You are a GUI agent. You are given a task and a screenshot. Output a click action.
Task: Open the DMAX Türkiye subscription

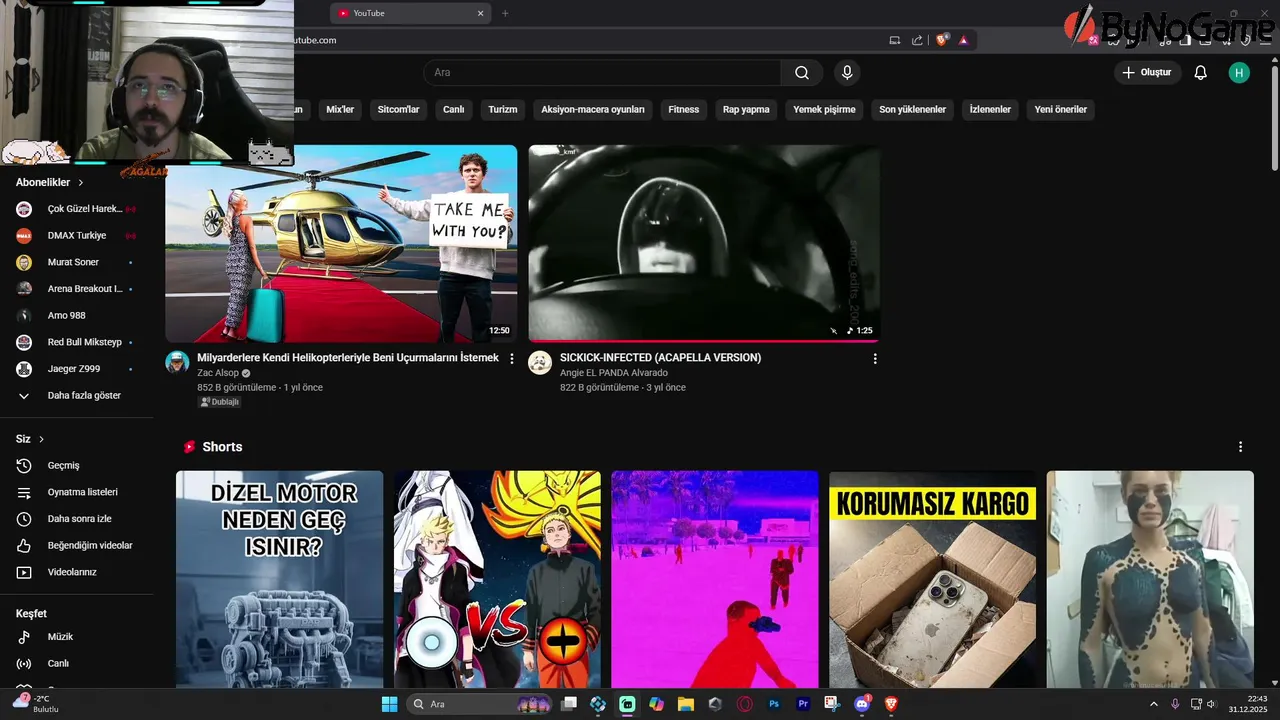point(77,236)
